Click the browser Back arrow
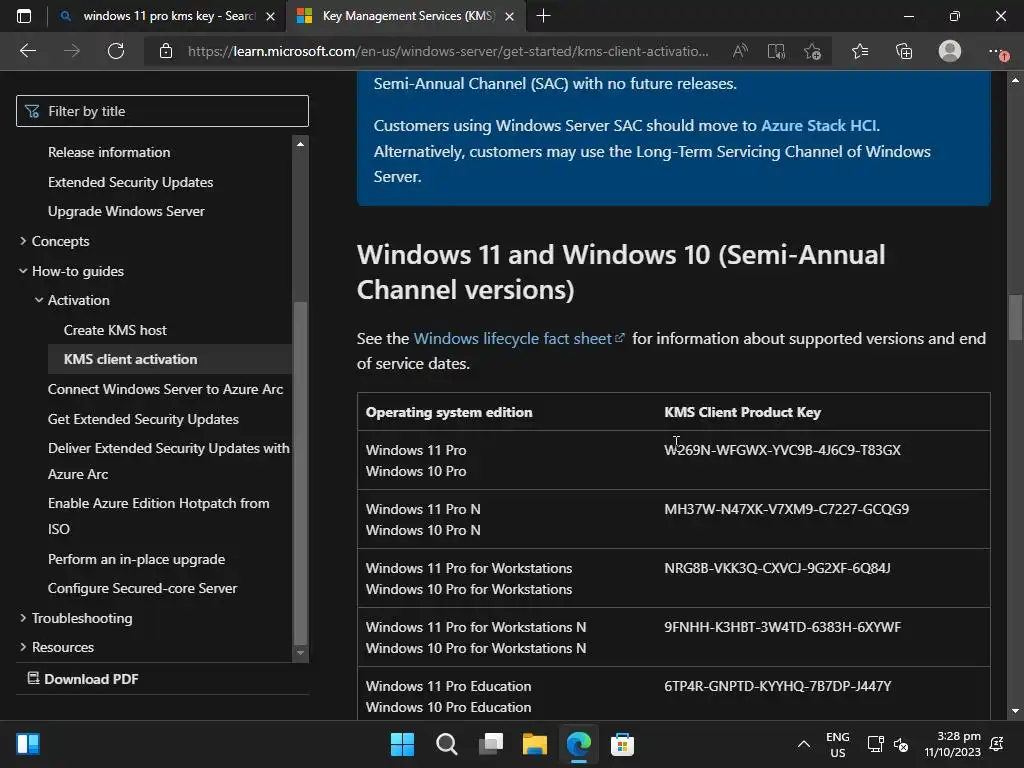 (x=27, y=51)
